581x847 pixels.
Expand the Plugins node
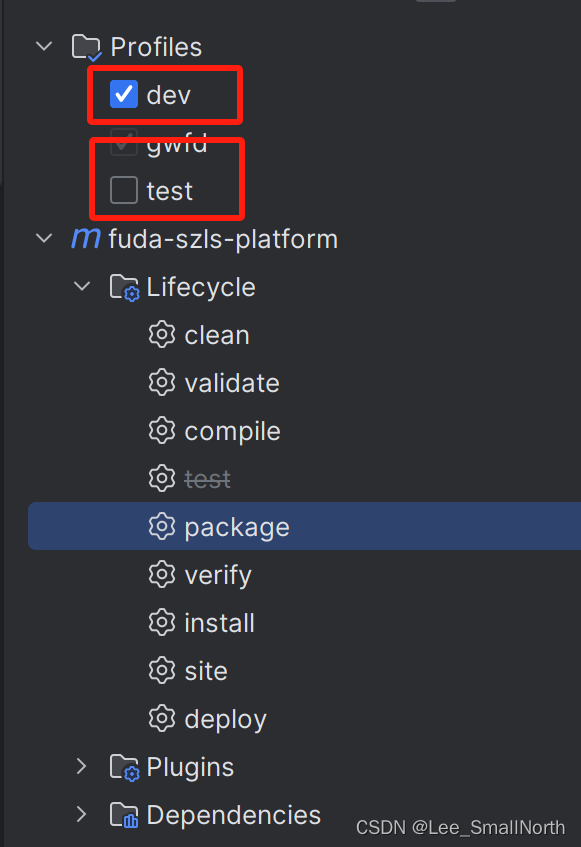point(81,766)
